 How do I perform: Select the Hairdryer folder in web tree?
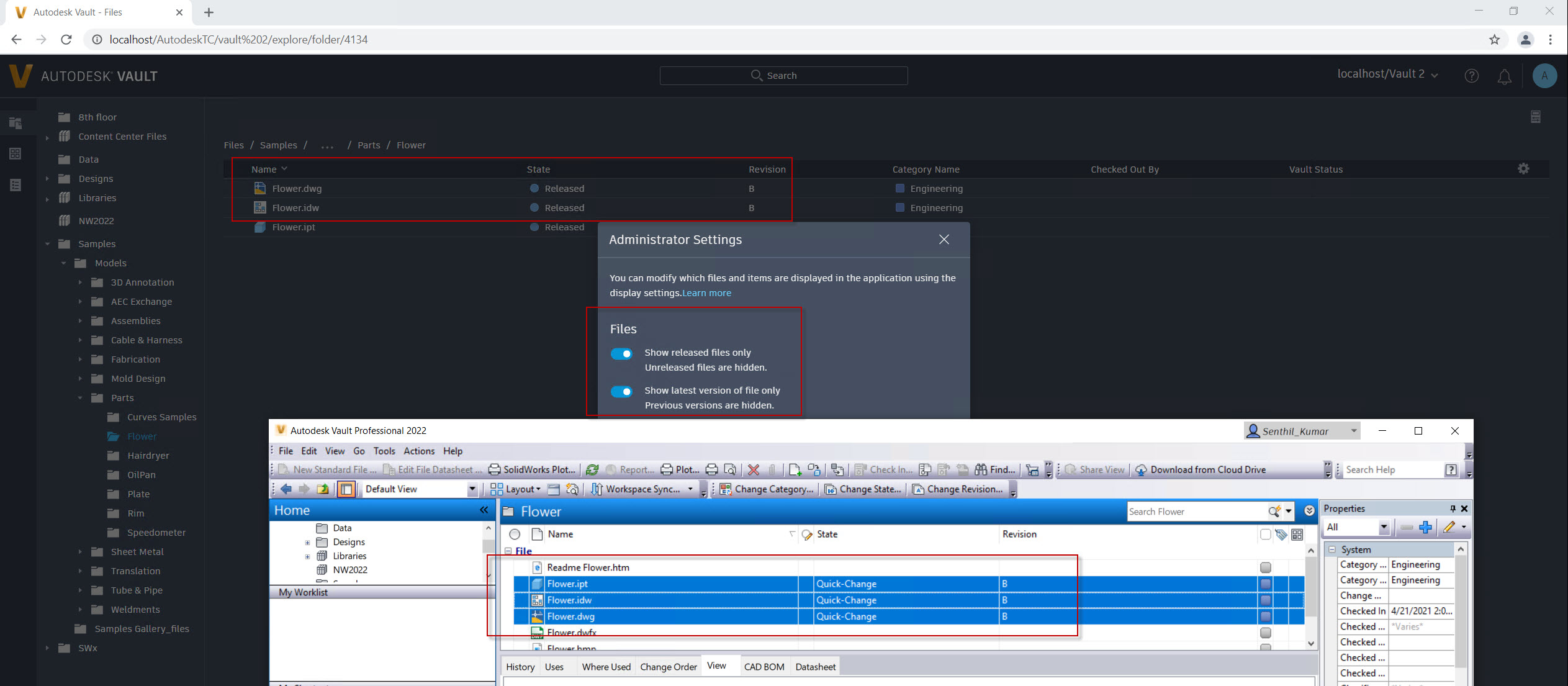coord(148,456)
